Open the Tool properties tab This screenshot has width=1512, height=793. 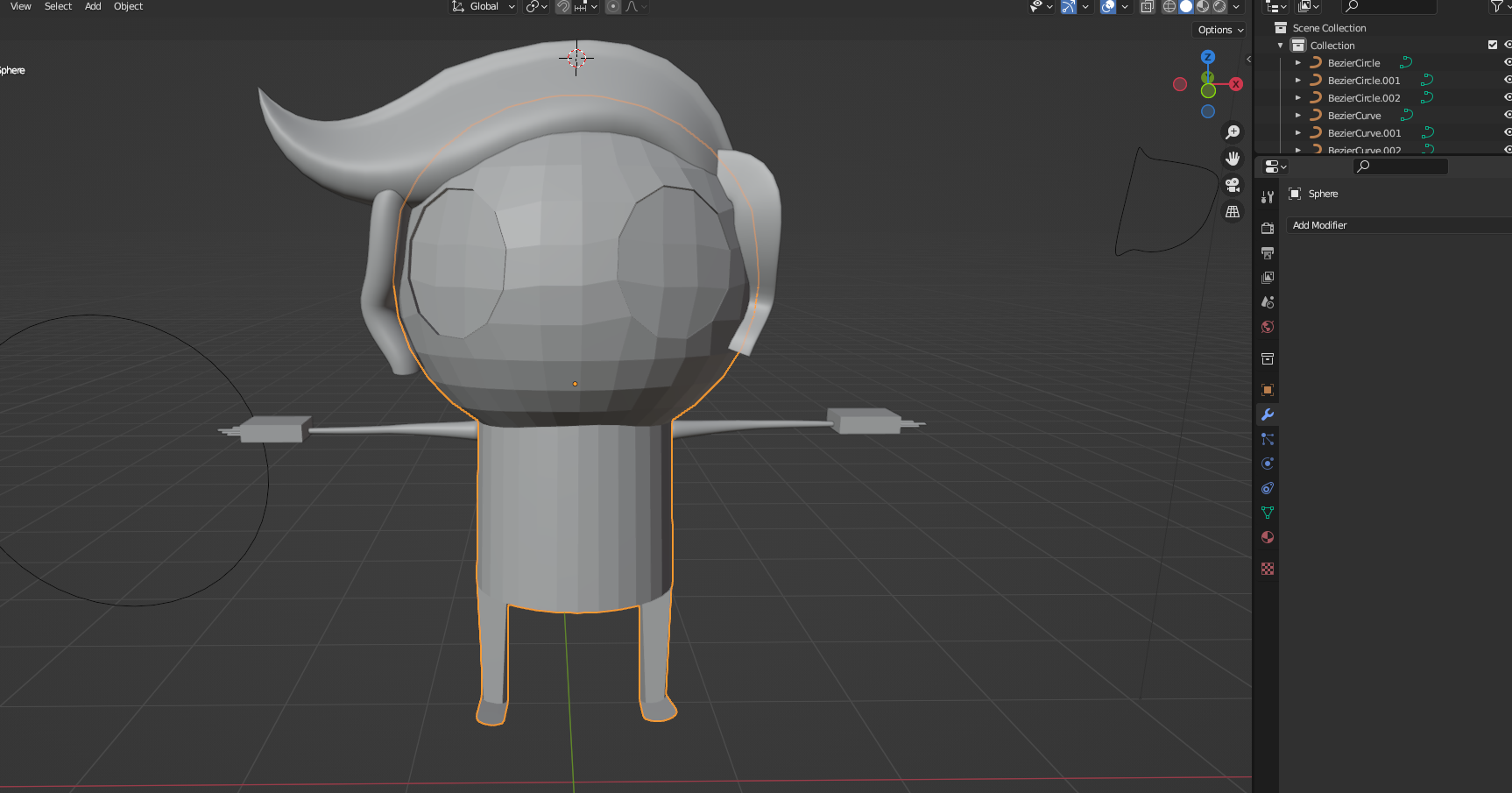point(1268,197)
